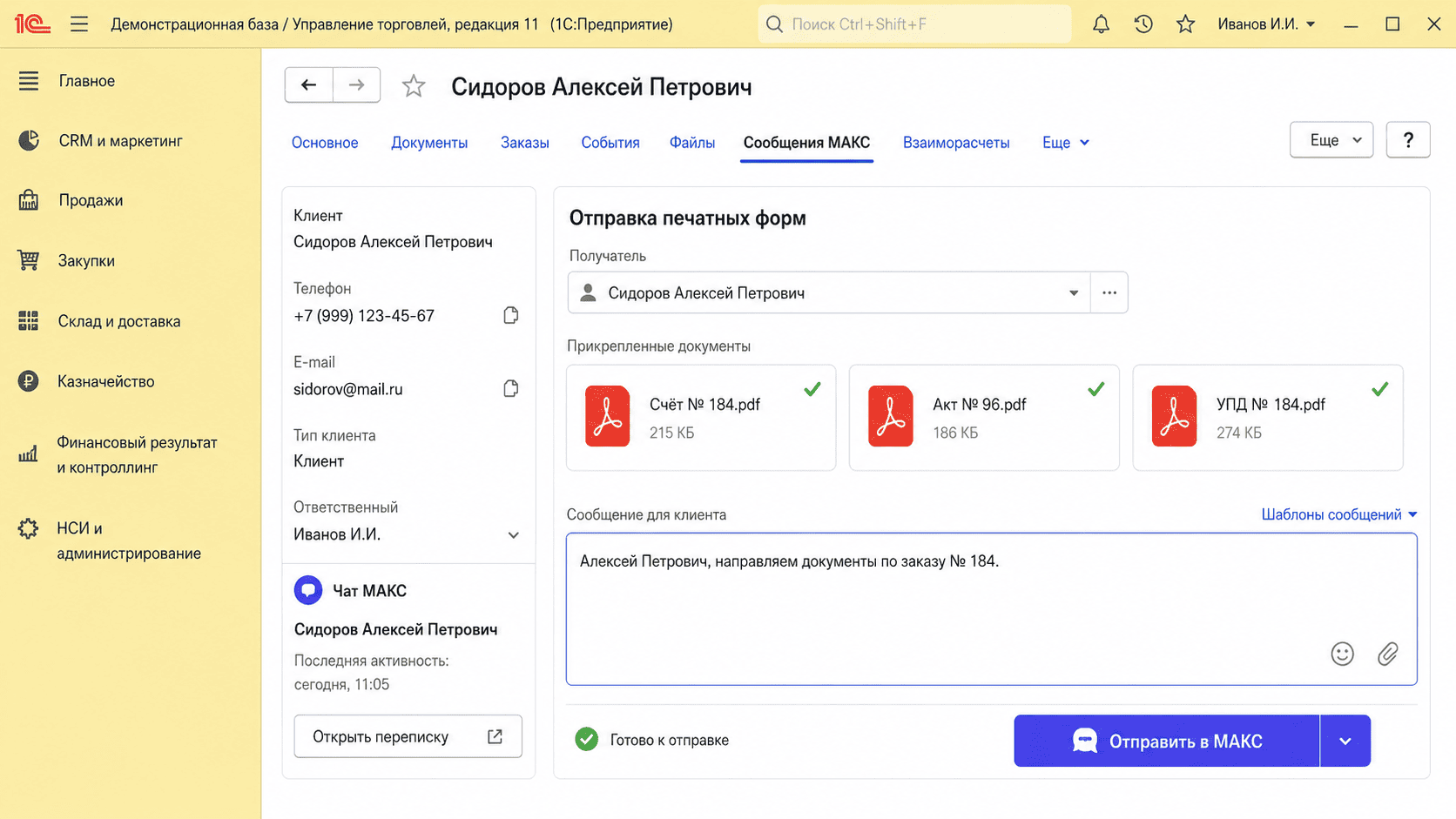This screenshot has width=1456, height=819.
Task: Expand Ответственный Иванов И.И. dropdown
Action: (x=514, y=535)
